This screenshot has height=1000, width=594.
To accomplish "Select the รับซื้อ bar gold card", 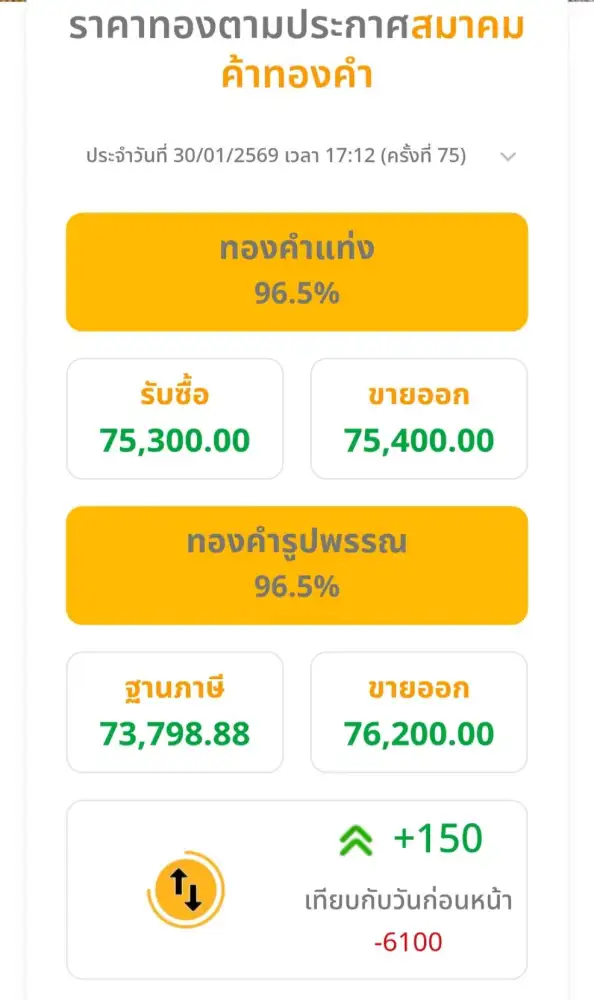I will pyautogui.click(x=174, y=418).
